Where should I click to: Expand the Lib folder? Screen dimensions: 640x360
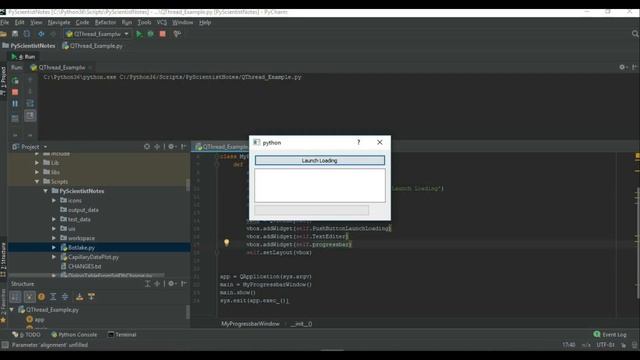37,163
